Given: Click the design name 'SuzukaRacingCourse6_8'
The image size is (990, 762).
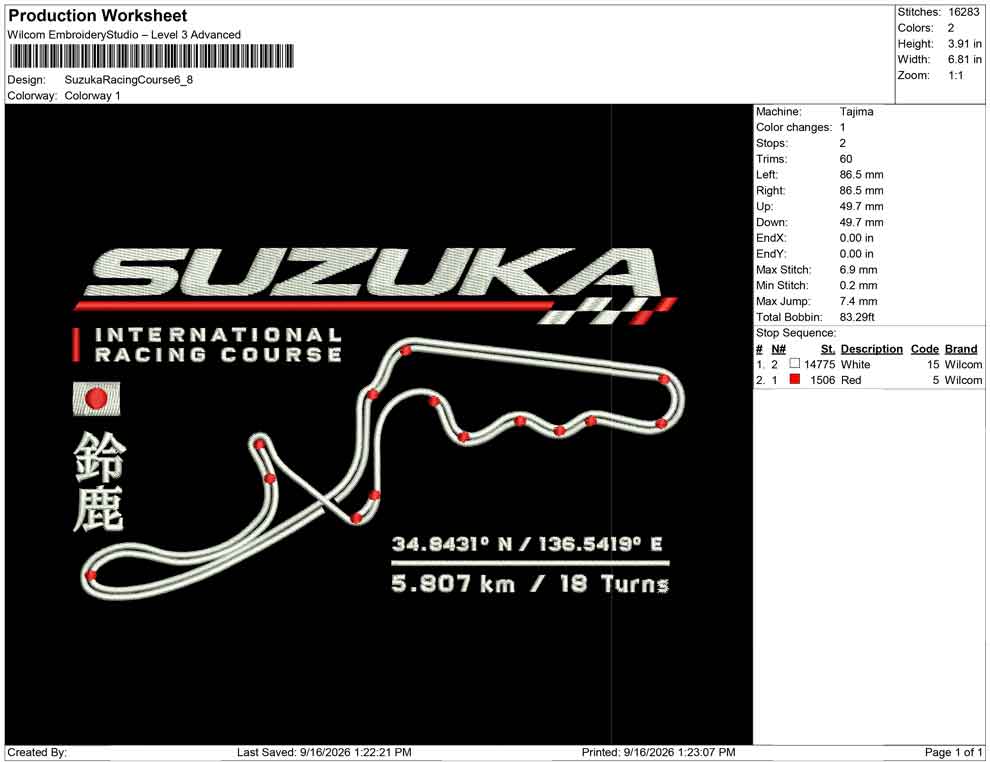Looking at the screenshot, I should click(x=129, y=80).
